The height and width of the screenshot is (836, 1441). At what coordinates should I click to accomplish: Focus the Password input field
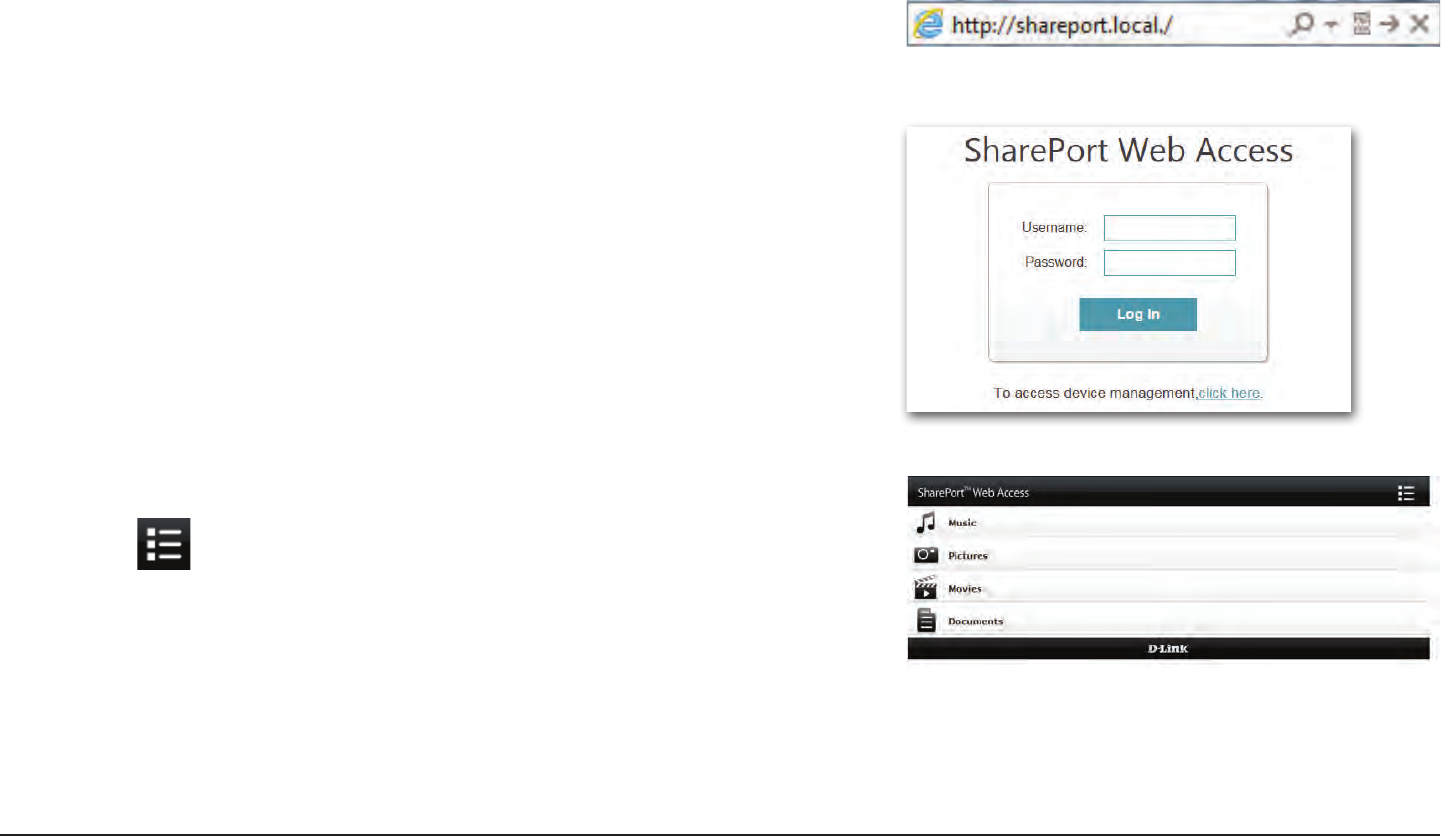[1169, 263]
